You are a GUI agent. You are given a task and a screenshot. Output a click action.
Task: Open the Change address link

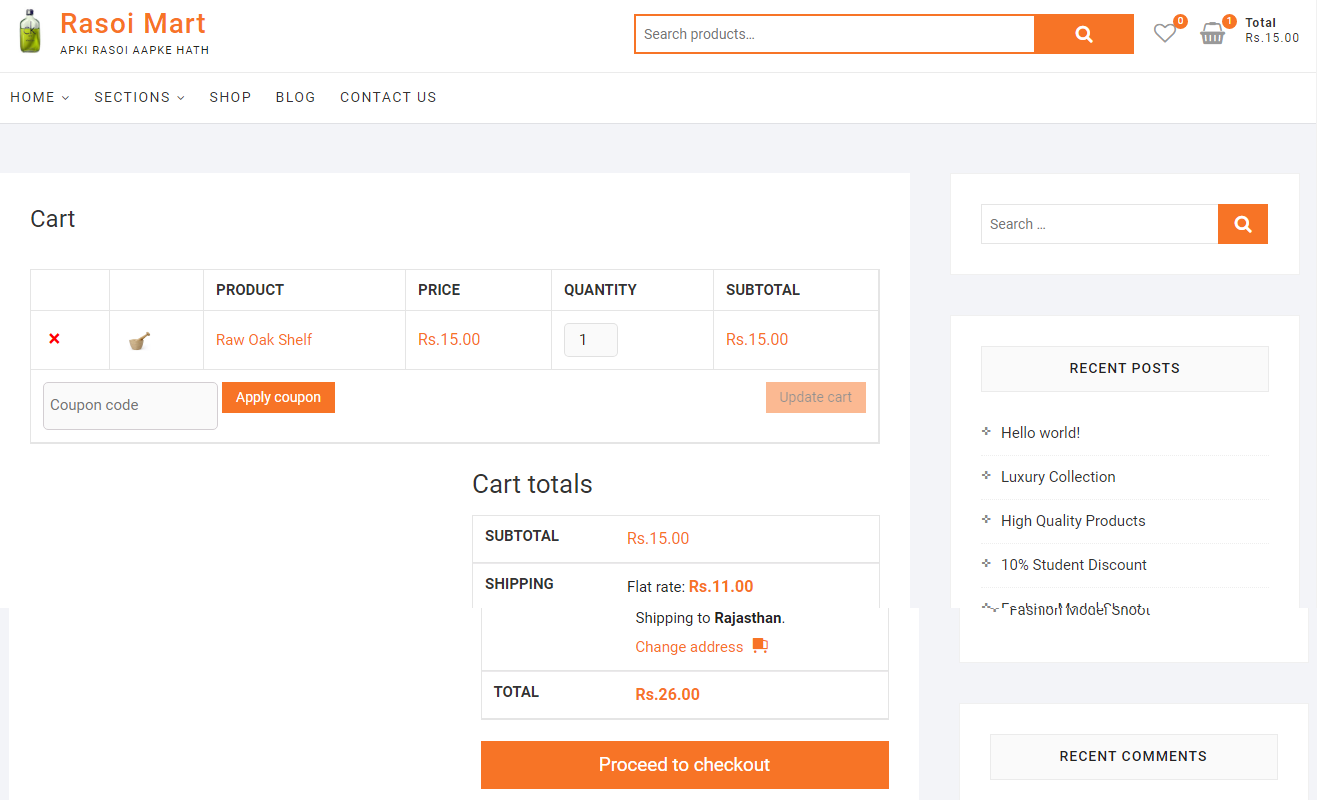point(689,647)
